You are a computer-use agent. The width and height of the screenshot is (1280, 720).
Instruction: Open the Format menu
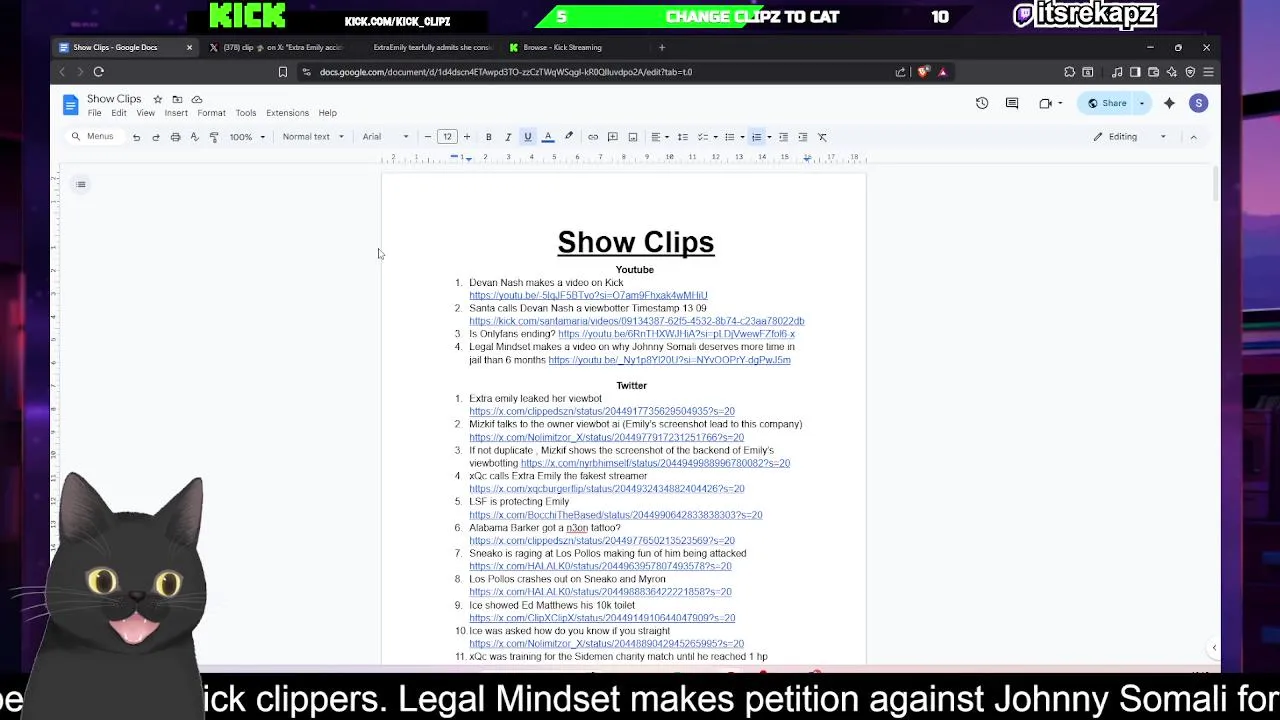211,113
